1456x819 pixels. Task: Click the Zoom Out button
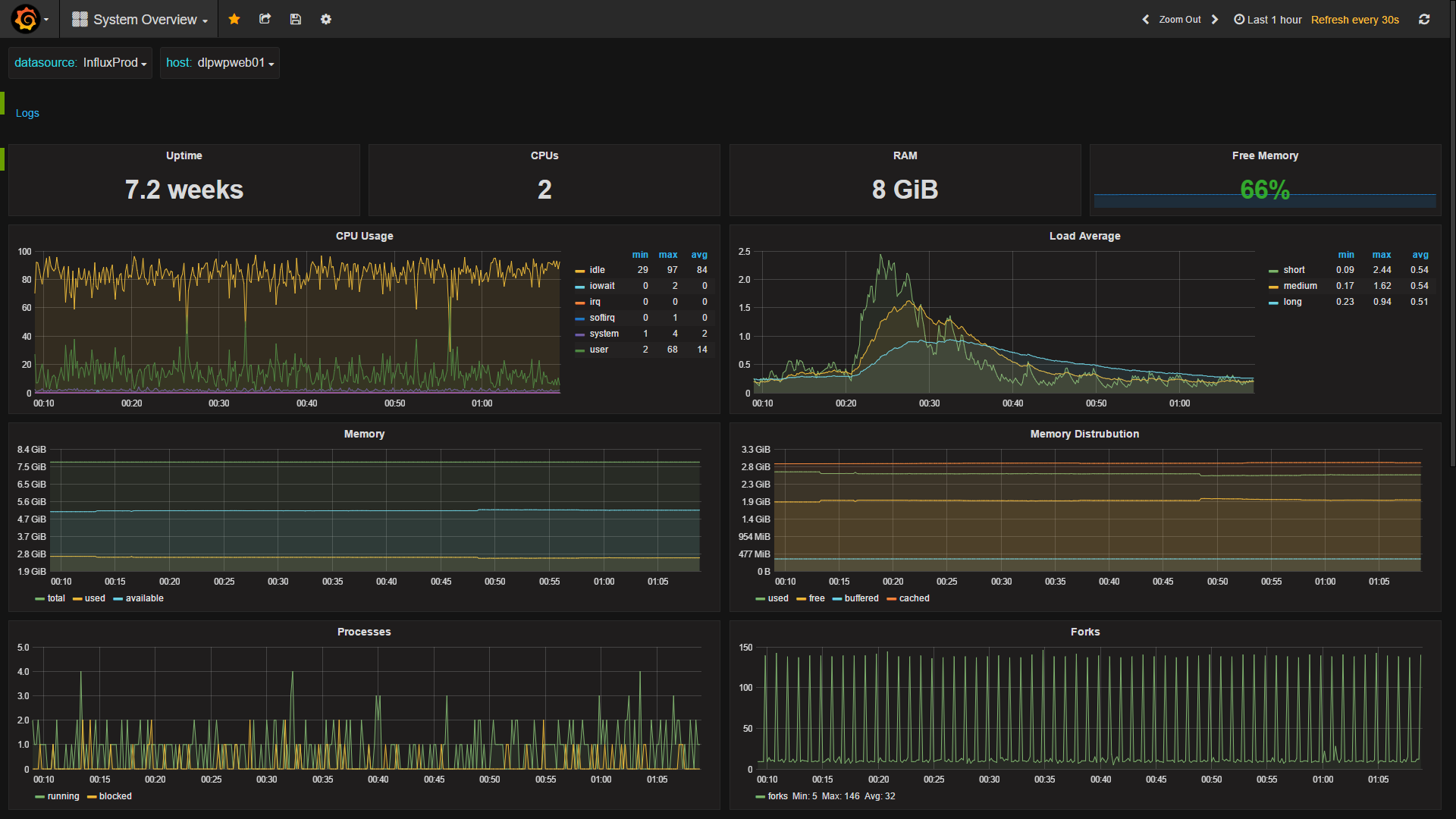pos(1179,20)
